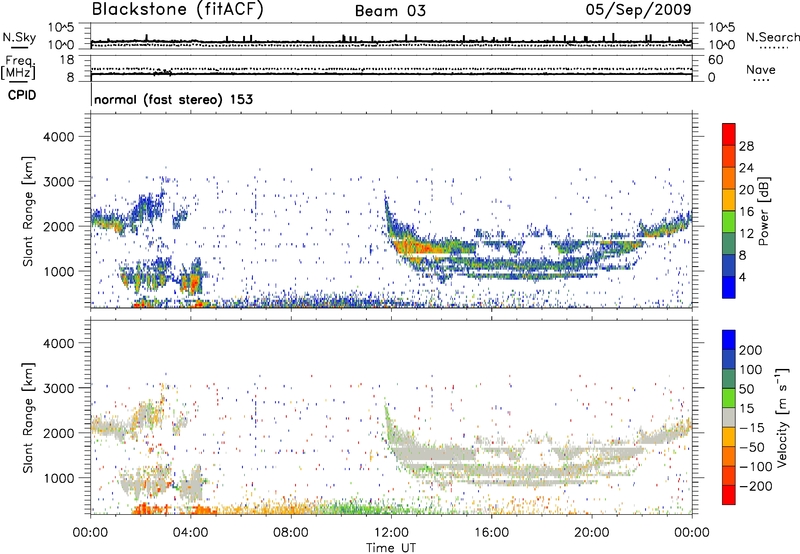Click the Slant Range label of the power panel

pyautogui.click(x=28, y=211)
